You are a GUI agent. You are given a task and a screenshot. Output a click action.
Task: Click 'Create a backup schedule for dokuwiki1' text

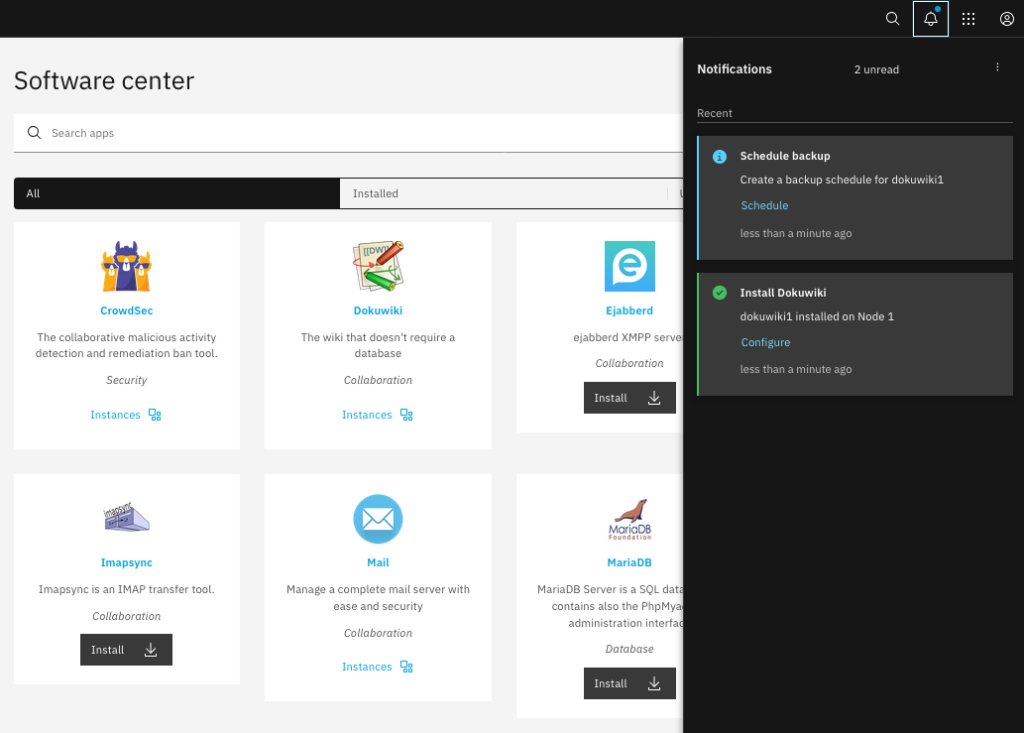coord(842,180)
